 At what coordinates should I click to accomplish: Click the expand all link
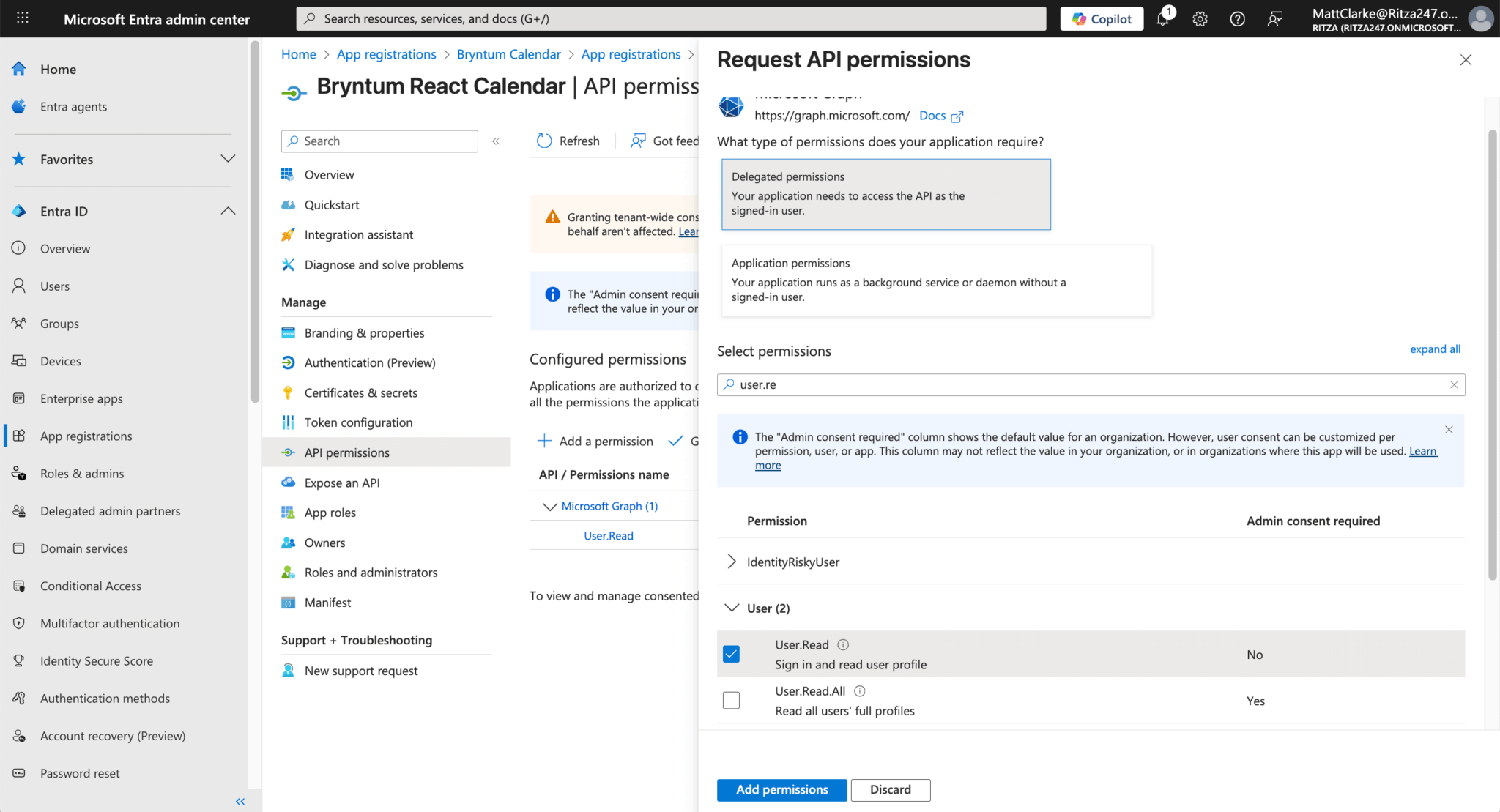[x=1435, y=349]
